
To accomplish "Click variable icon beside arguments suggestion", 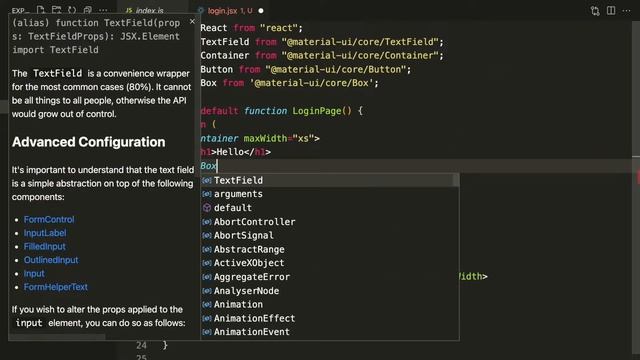I will (x=207, y=194).
